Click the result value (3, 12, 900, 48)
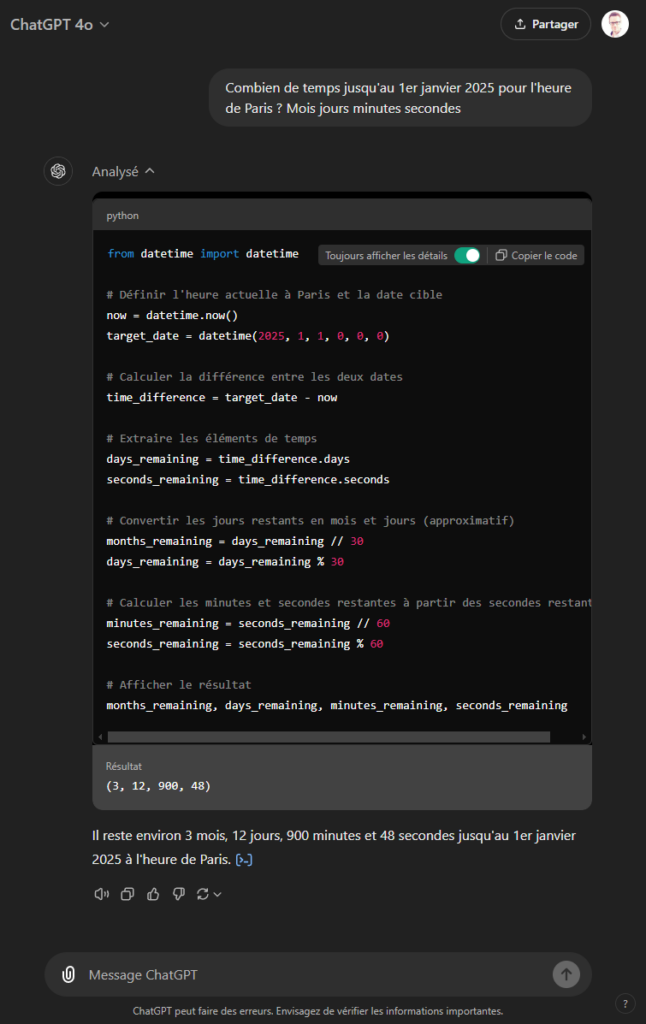This screenshot has height=1024, width=646. pyautogui.click(x=158, y=786)
